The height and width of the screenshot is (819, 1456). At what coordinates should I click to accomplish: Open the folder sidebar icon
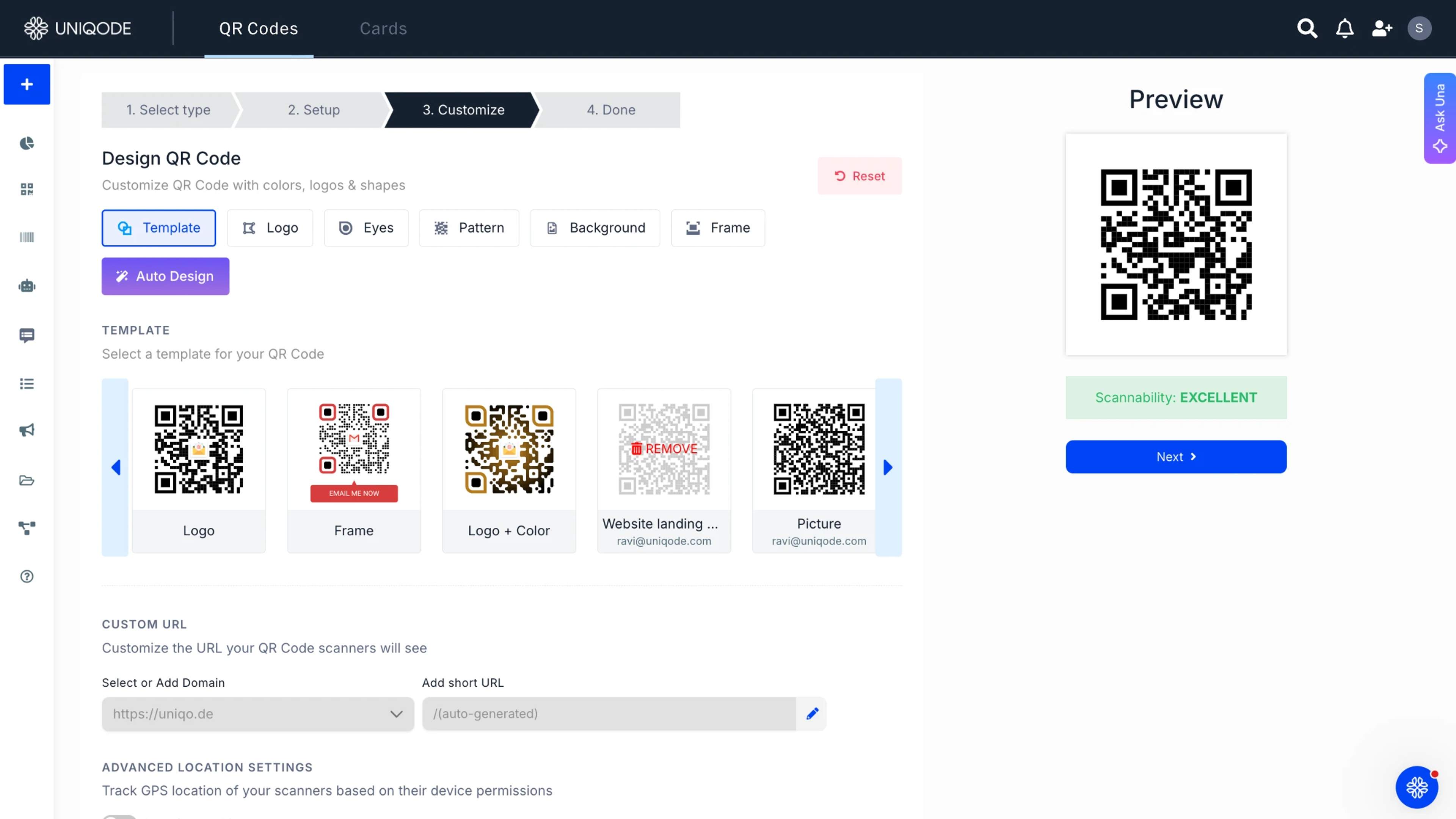coord(27,480)
